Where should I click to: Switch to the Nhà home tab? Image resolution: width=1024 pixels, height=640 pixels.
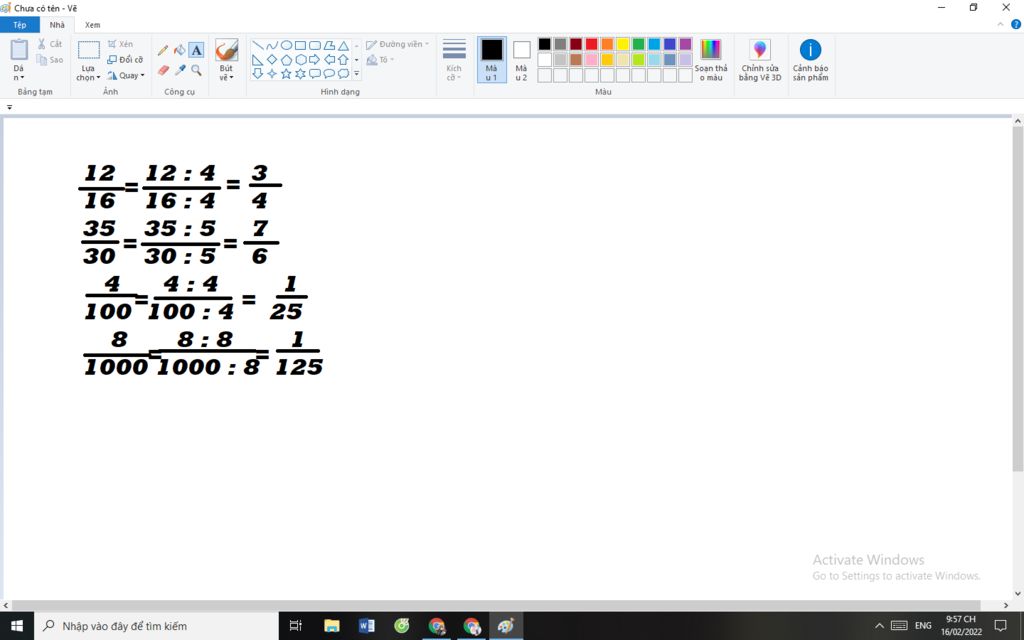pyautogui.click(x=57, y=25)
